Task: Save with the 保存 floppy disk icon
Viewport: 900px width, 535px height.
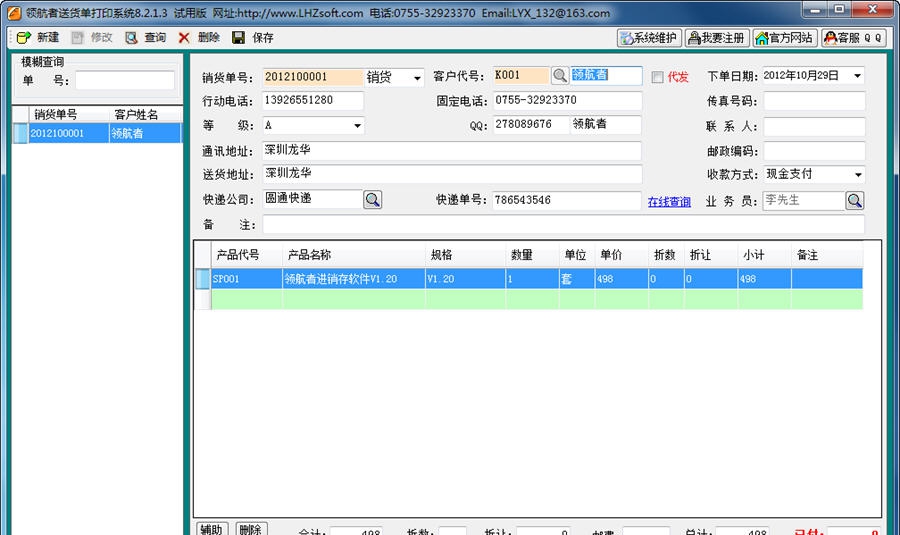Action: [238, 38]
